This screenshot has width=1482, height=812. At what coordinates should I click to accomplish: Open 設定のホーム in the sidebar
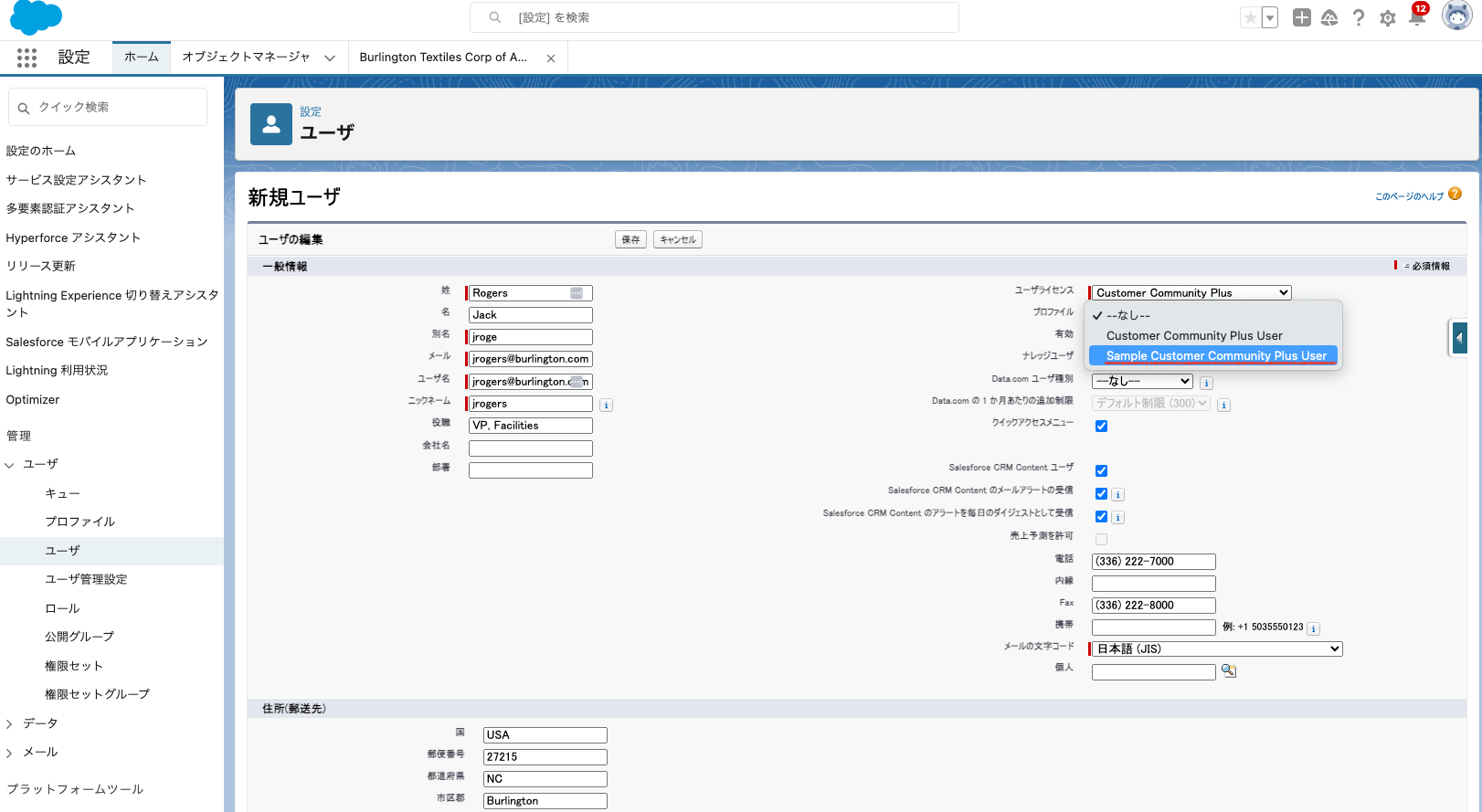[41, 151]
